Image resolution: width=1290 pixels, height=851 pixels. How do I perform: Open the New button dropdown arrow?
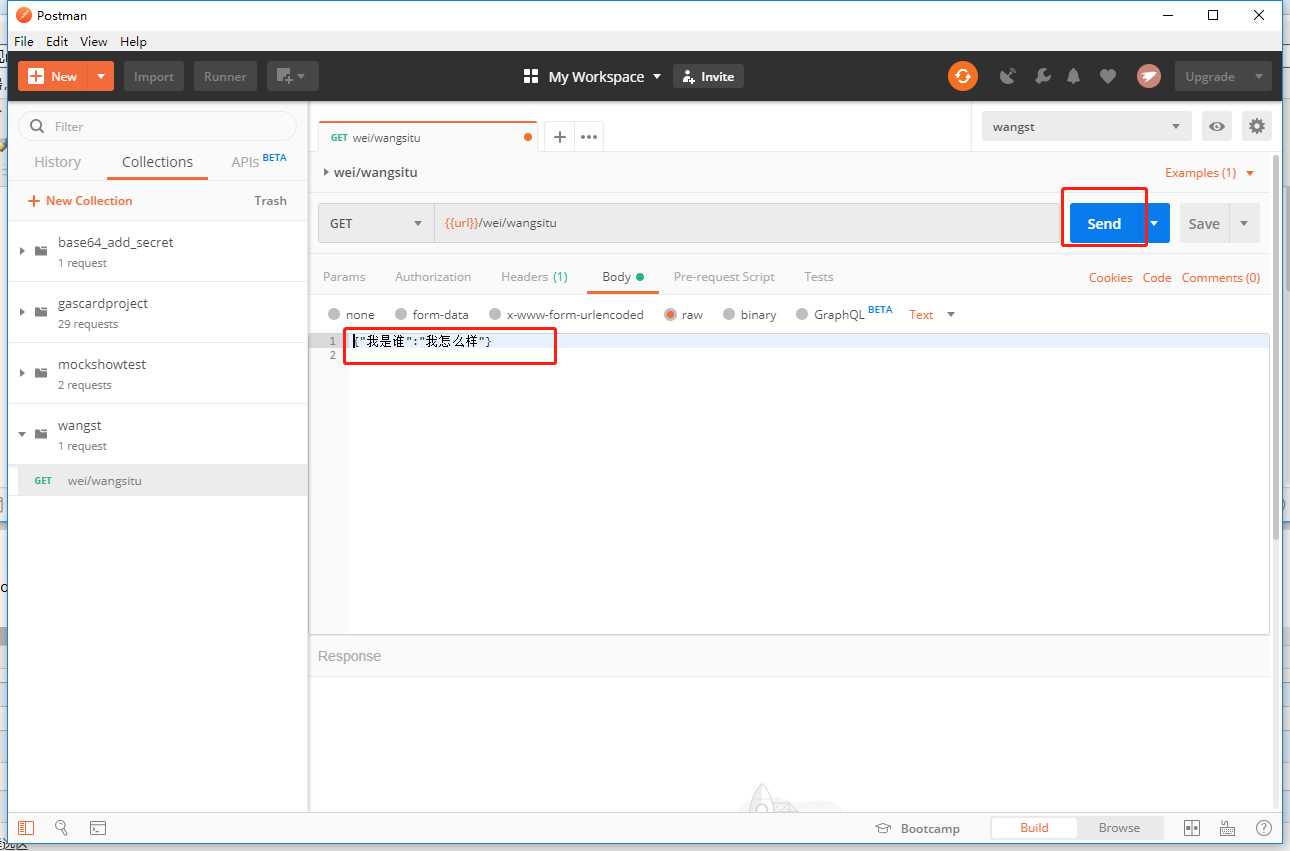(x=101, y=76)
